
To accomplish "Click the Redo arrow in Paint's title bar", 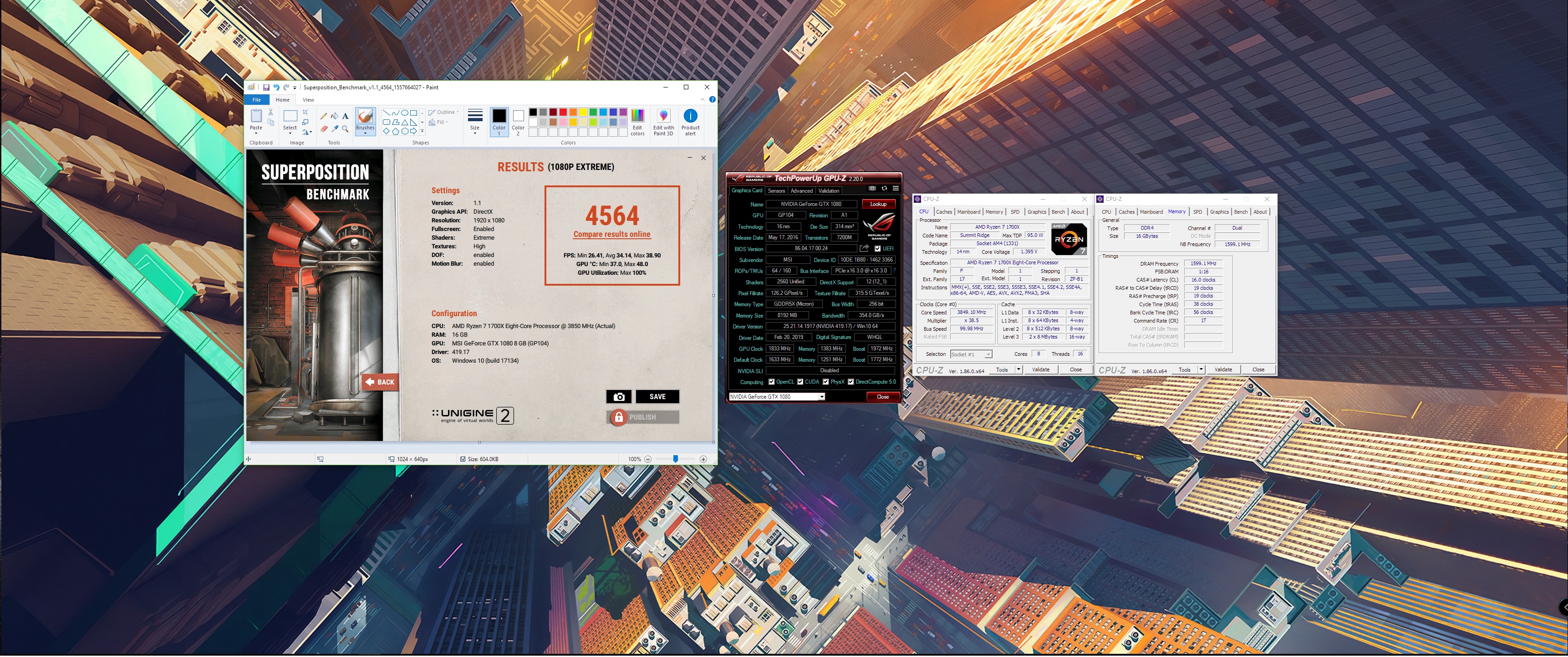I will pos(286,87).
